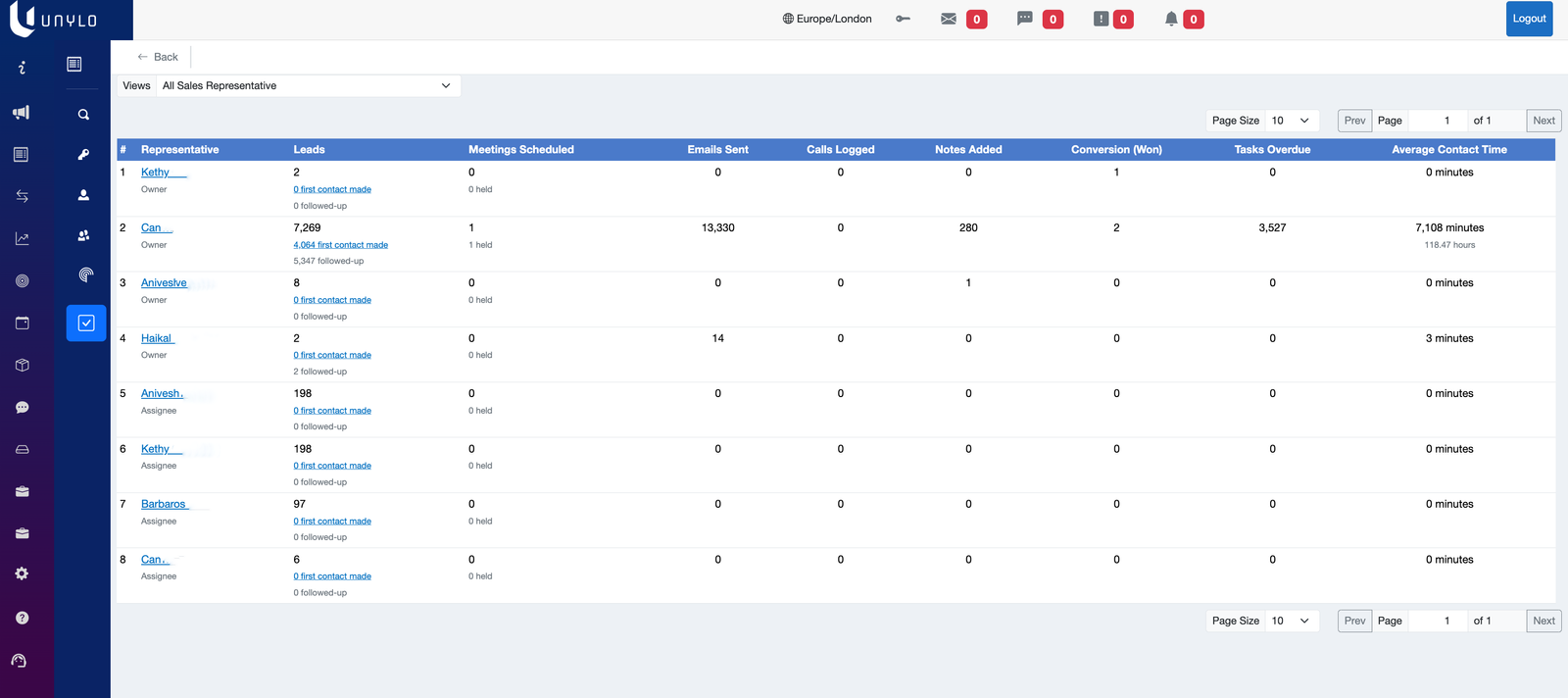The width and height of the screenshot is (1568, 698).
Task: Click the Representative column header
Action: click(180, 150)
